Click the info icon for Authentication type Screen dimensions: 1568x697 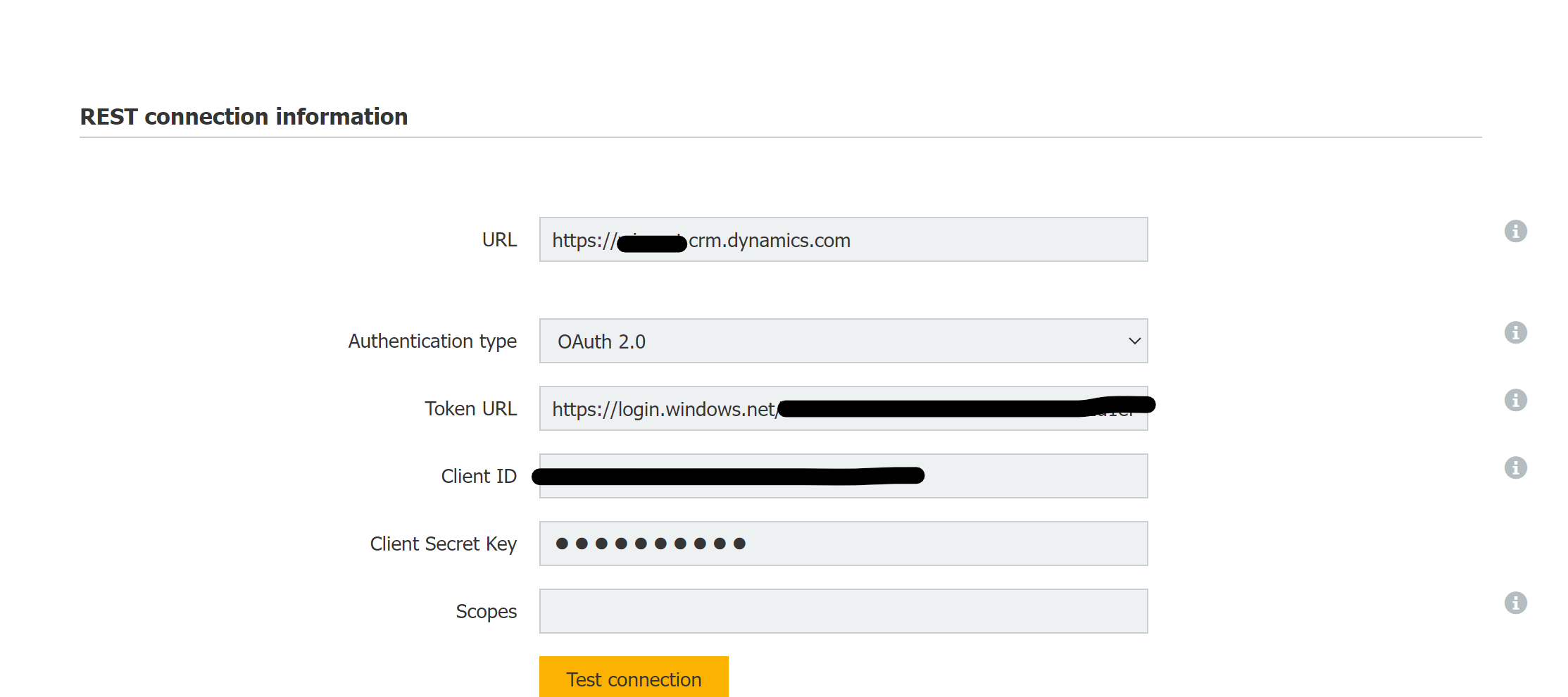1515,332
